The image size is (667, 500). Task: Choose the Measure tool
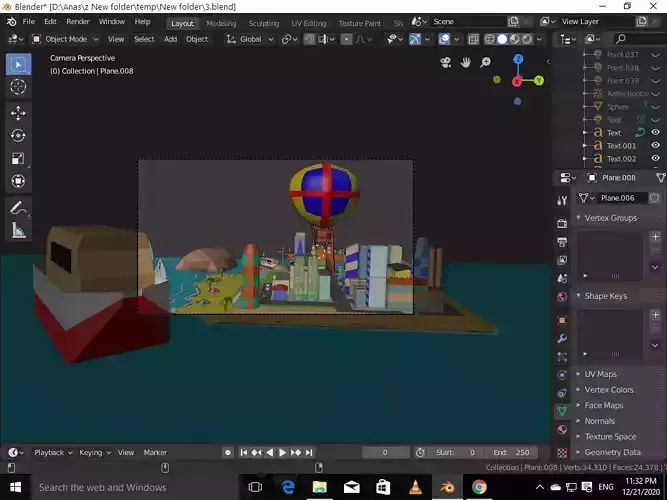(18, 231)
